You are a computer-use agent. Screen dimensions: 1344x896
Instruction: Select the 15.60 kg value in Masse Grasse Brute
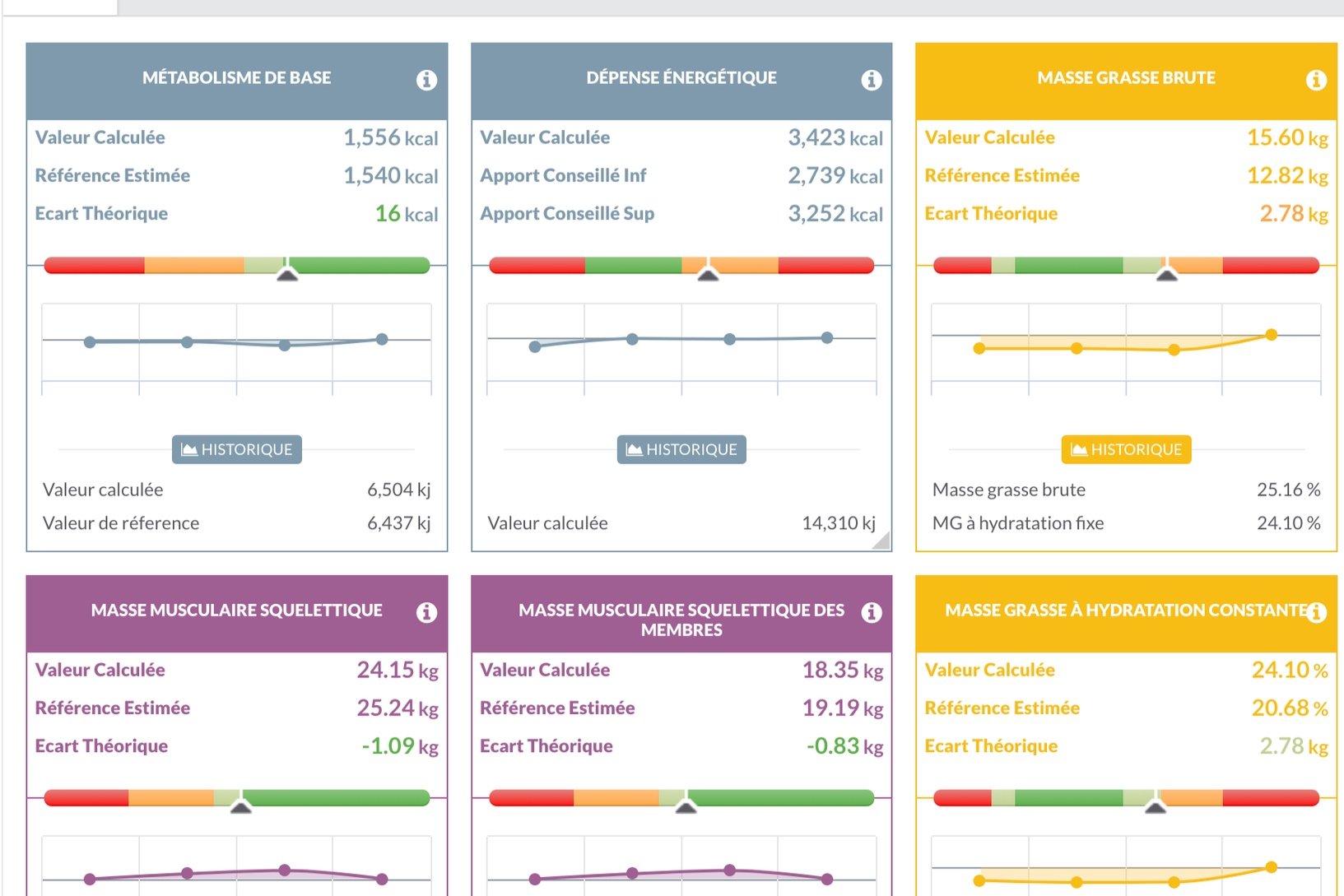[1287, 137]
